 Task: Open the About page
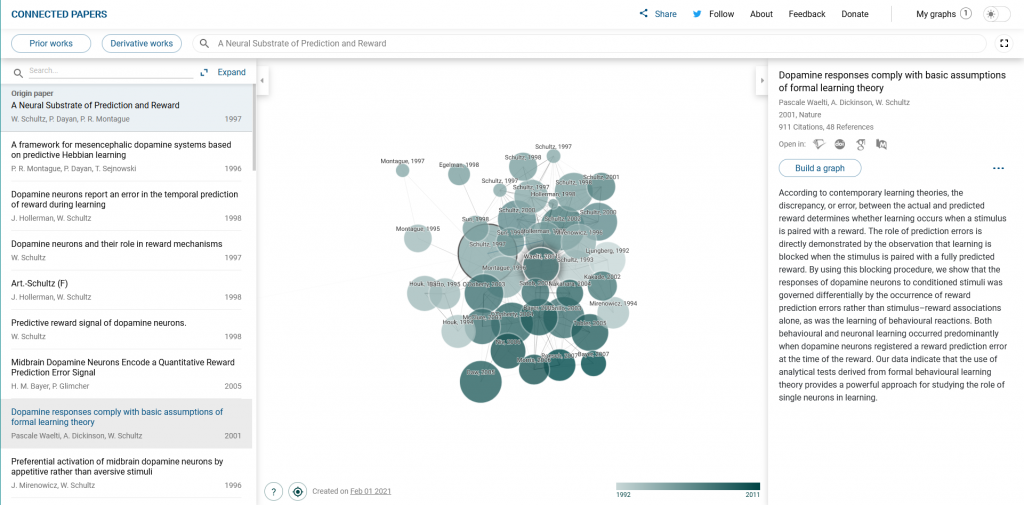tap(761, 14)
